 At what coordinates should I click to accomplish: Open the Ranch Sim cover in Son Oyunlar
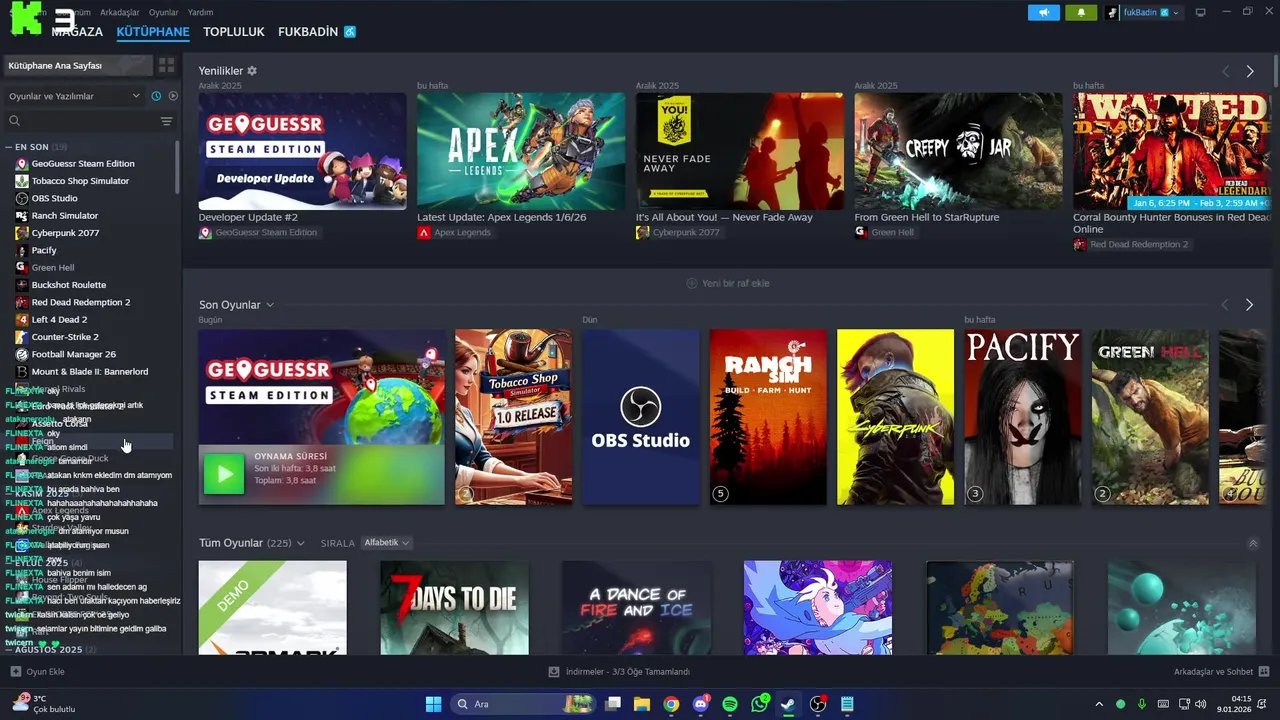(768, 417)
